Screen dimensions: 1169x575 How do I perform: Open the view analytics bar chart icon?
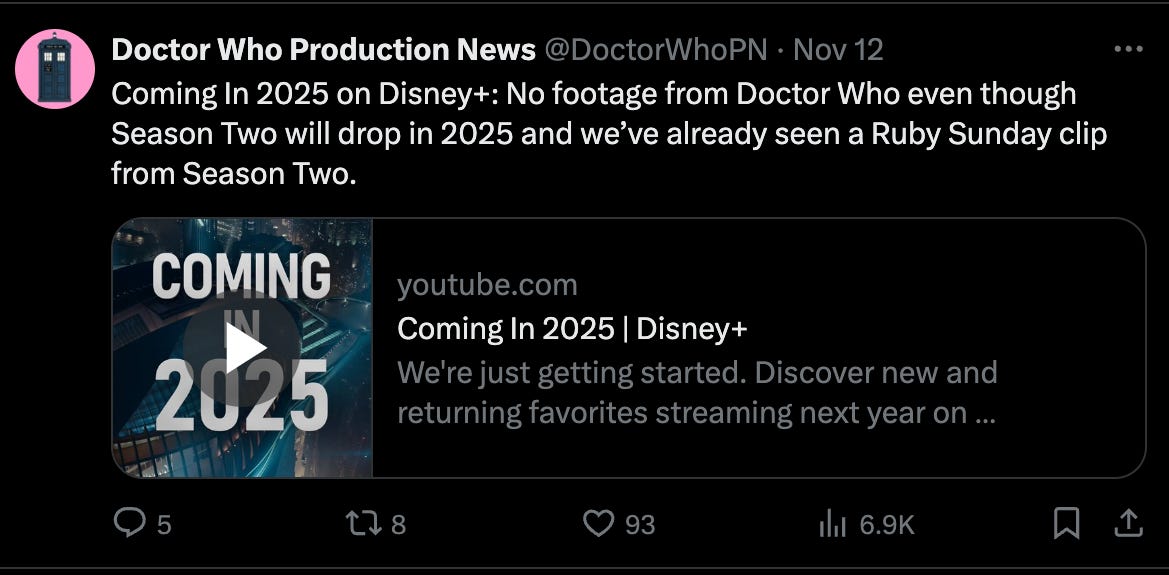coord(833,524)
